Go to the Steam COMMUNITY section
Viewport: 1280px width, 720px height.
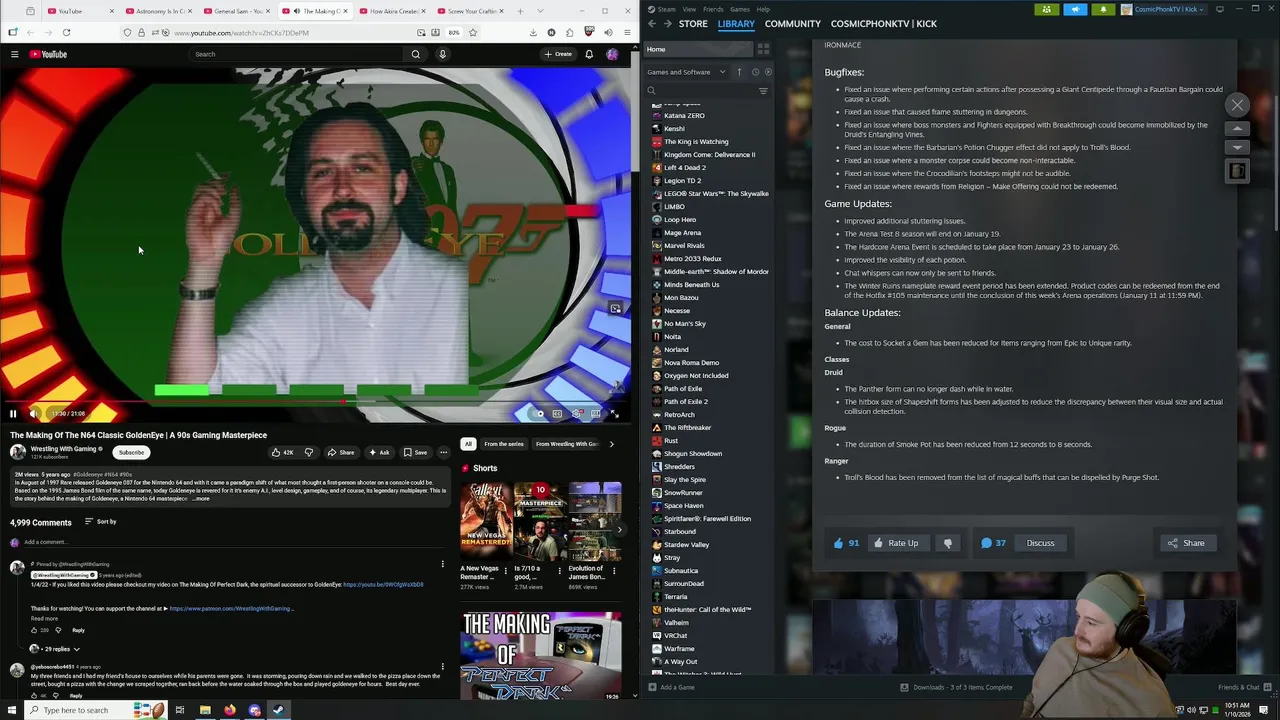792,23
